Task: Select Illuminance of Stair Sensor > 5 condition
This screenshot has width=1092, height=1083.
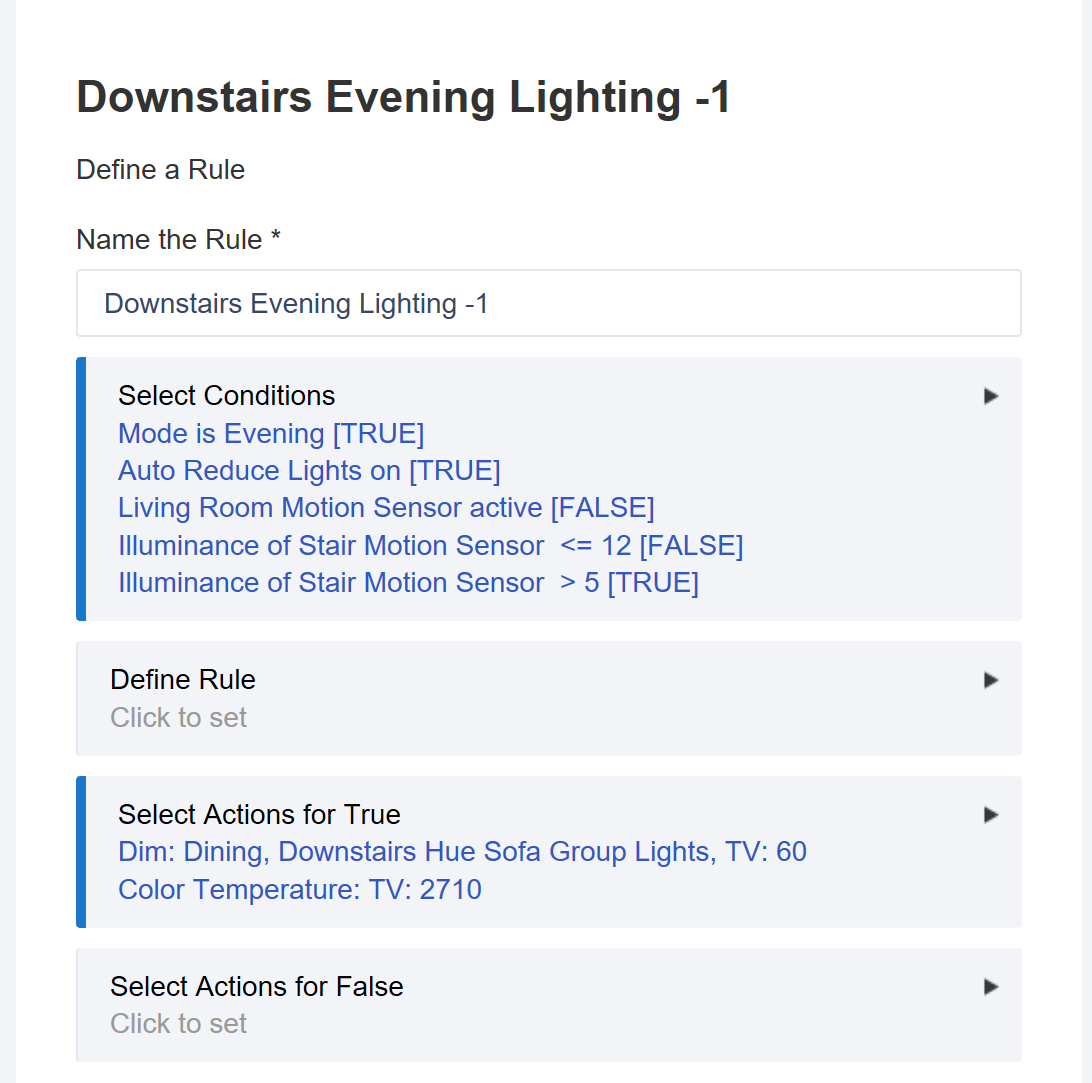Action: pos(408,583)
